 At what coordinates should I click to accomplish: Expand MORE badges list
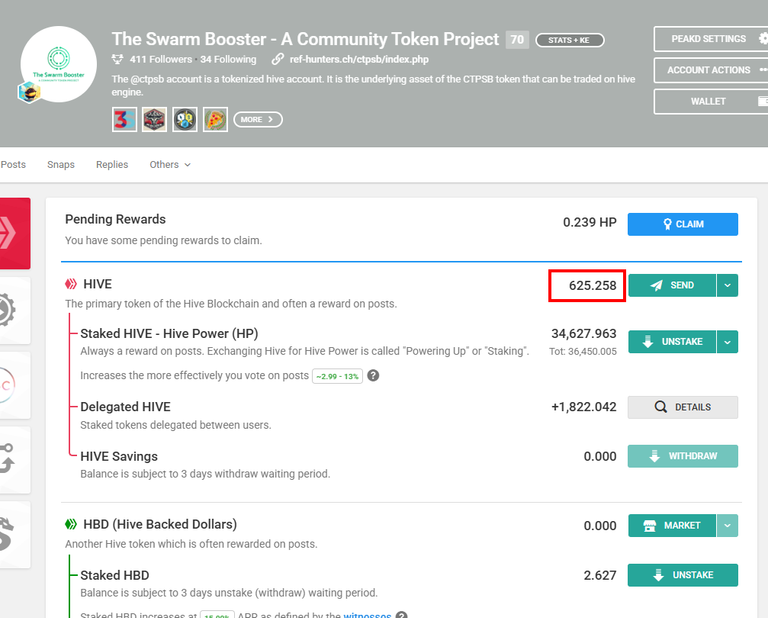[258, 119]
